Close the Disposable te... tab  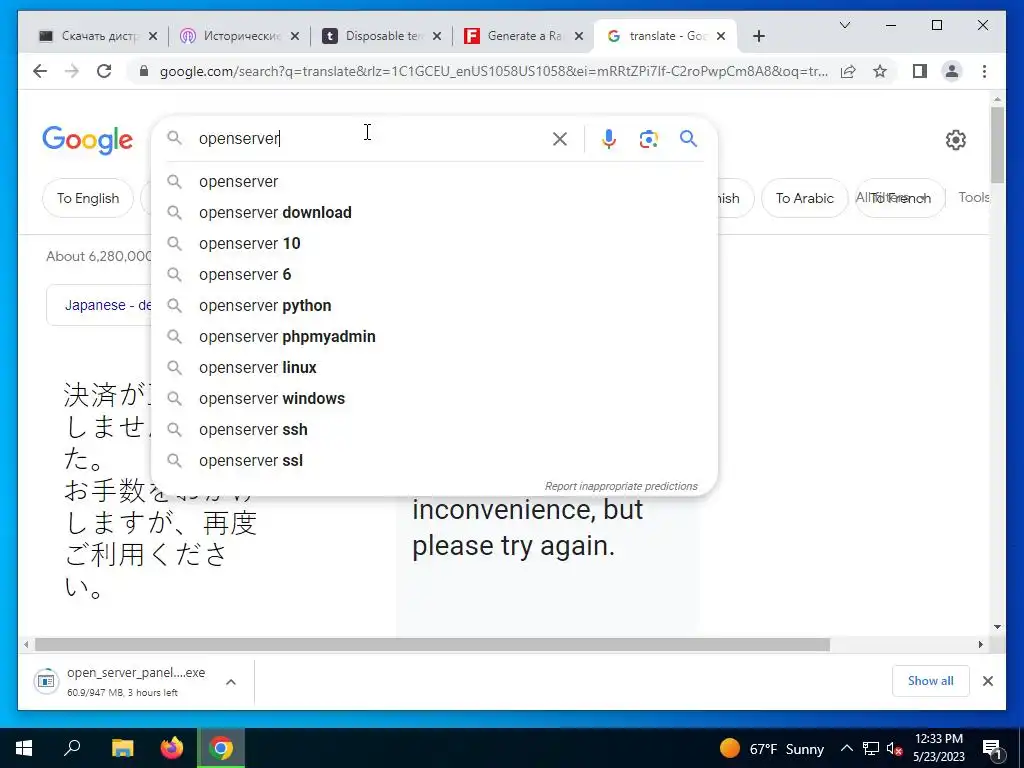[437, 36]
